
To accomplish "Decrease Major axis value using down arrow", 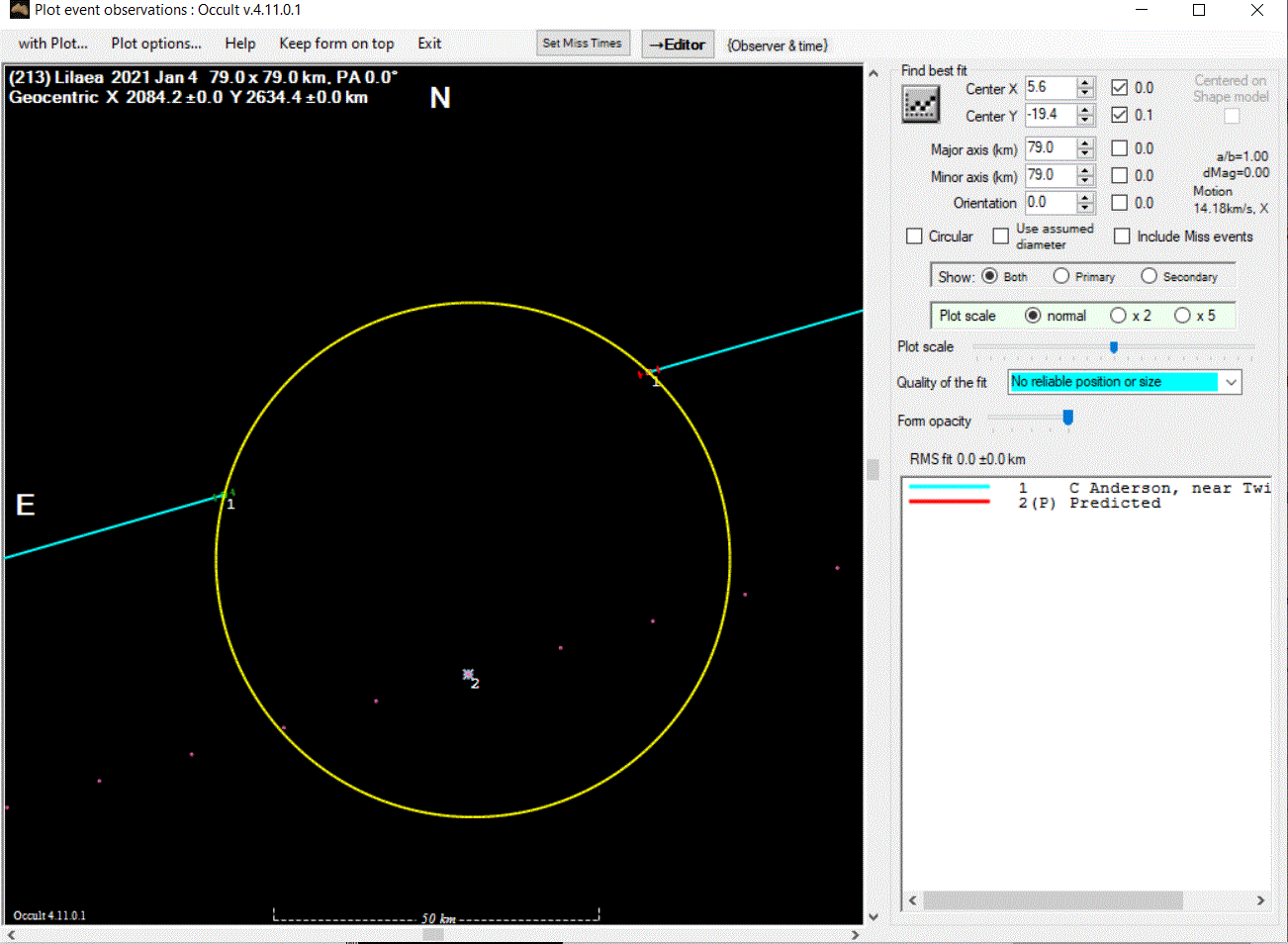I will [x=1085, y=153].
